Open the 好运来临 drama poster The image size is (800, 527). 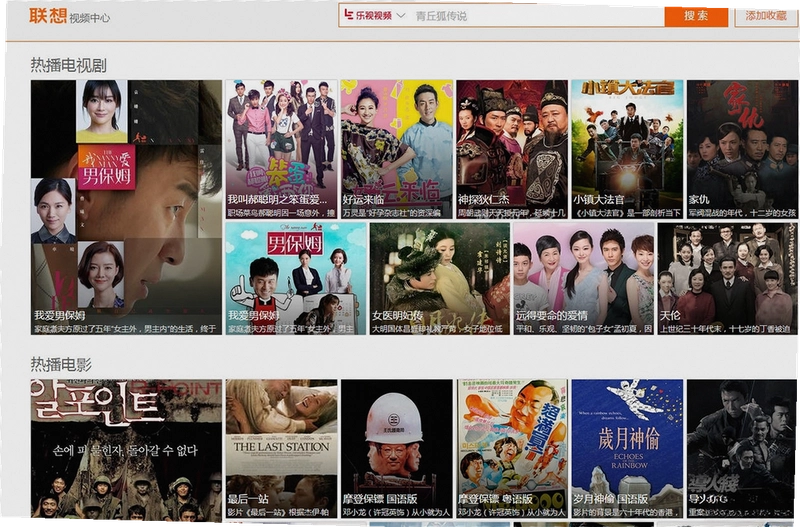pos(397,149)
